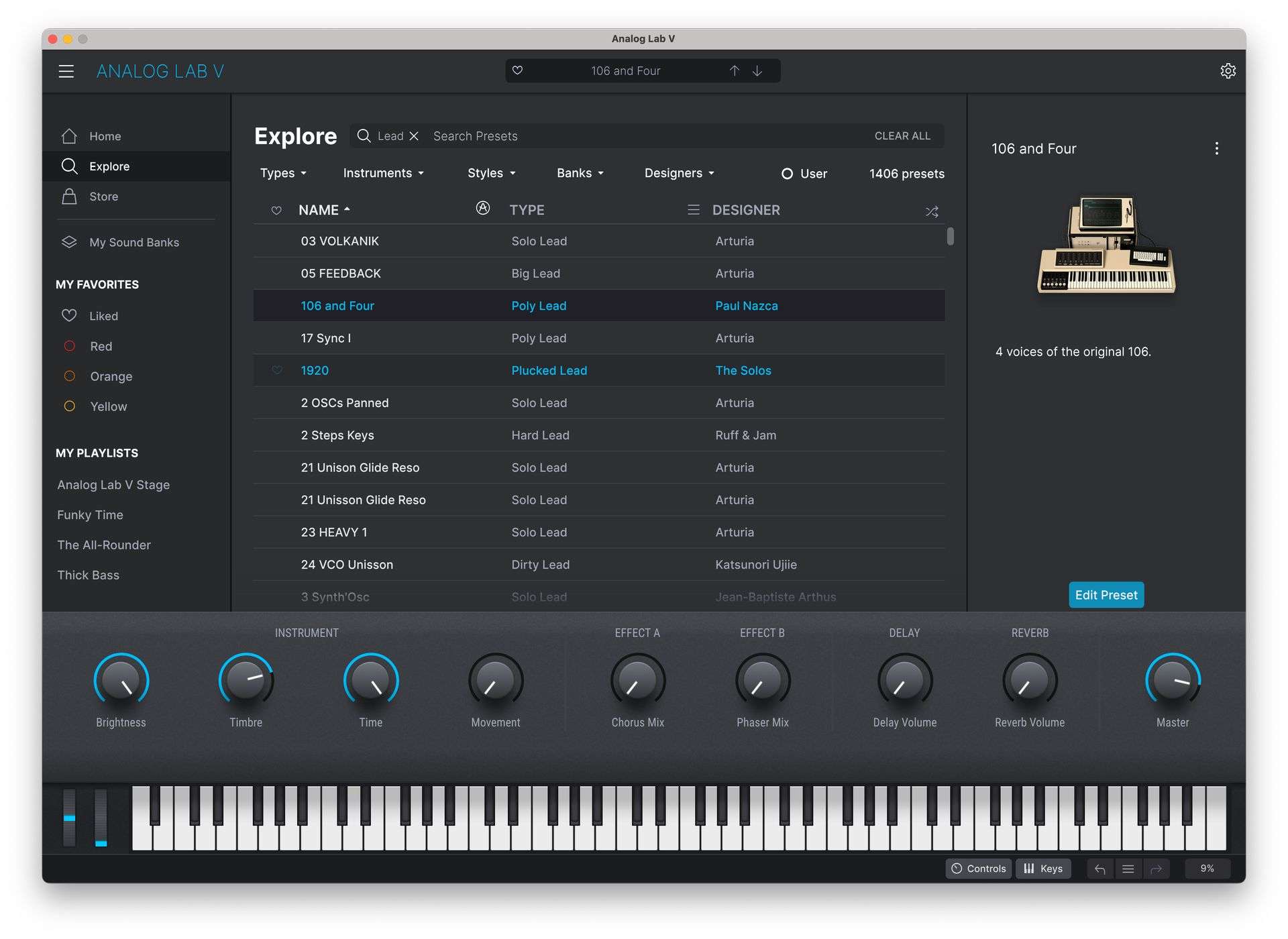Toggle the User presets filter

click(804, 174)
